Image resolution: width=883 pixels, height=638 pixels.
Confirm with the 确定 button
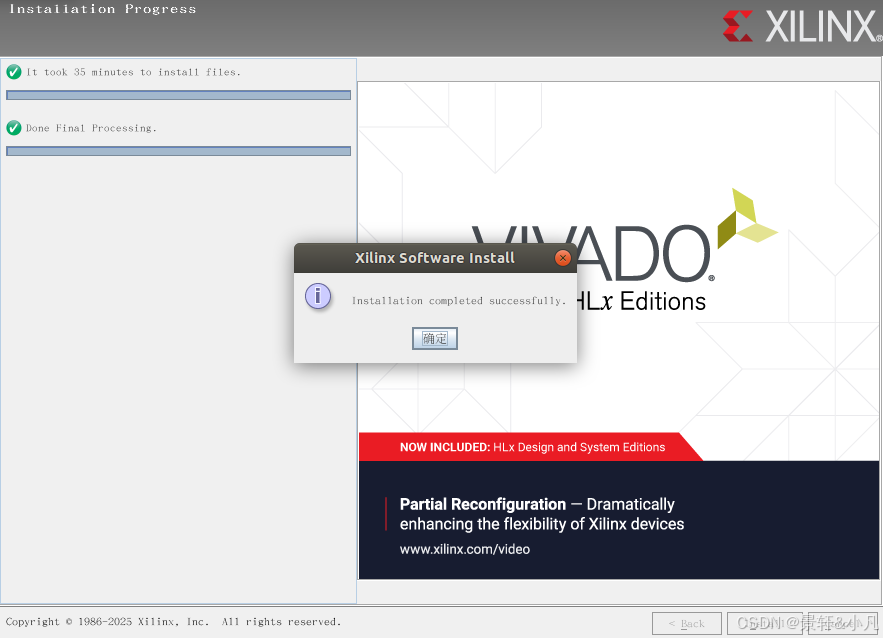[x=435, y=338]
